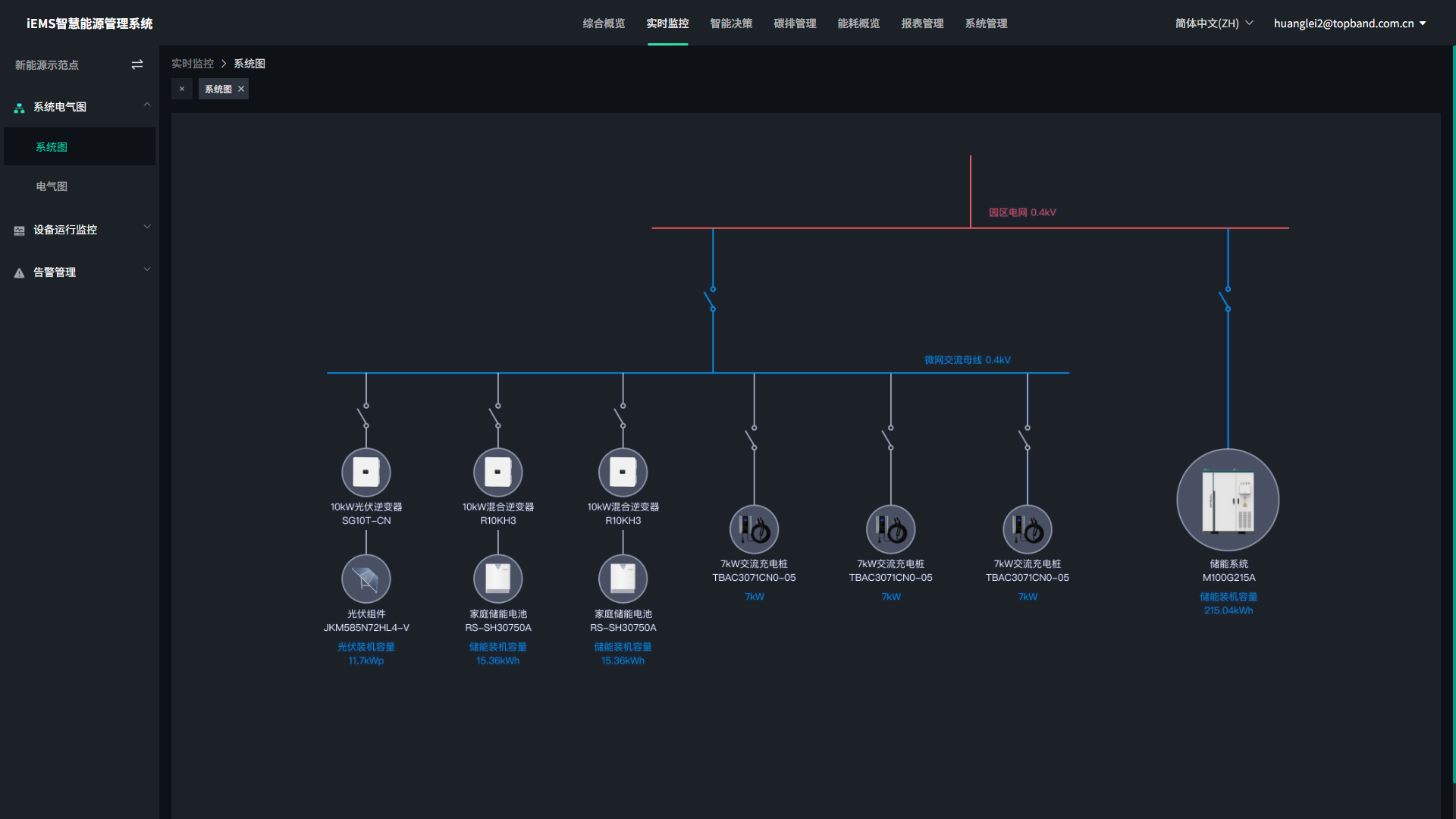Click the PV module JKM585N72HL4-V icon

click(x=366, y=579)
